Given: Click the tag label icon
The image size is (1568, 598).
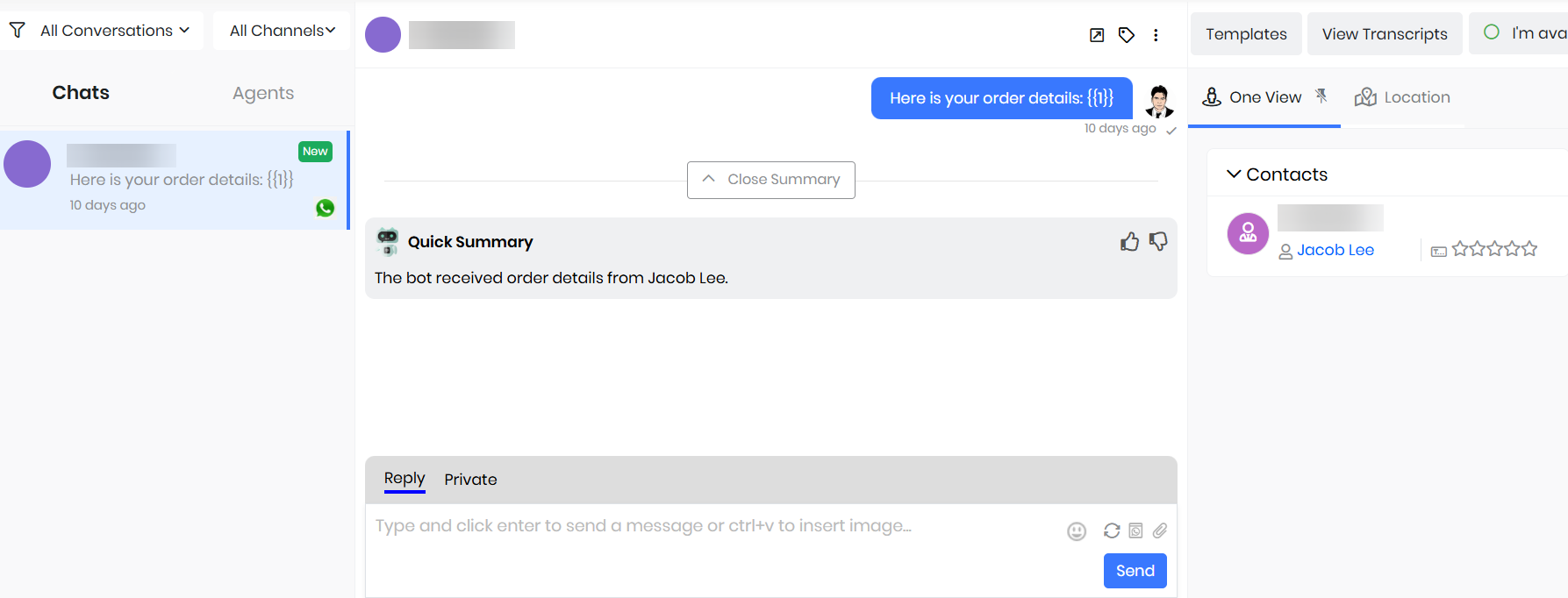Looking at the screenshot, I should (x=1127, y=35).
